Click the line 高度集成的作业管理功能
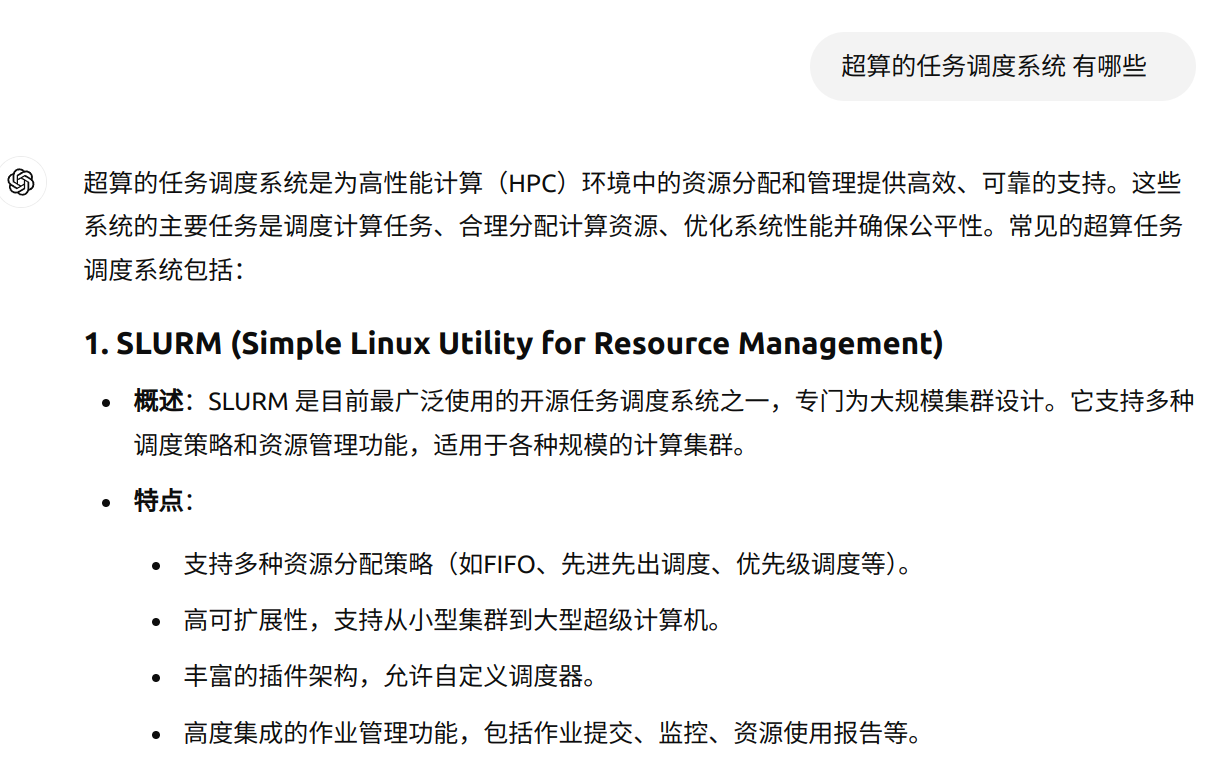This screenshot has width=1220, height=769. pyautogui.click(x=553, y=733)
